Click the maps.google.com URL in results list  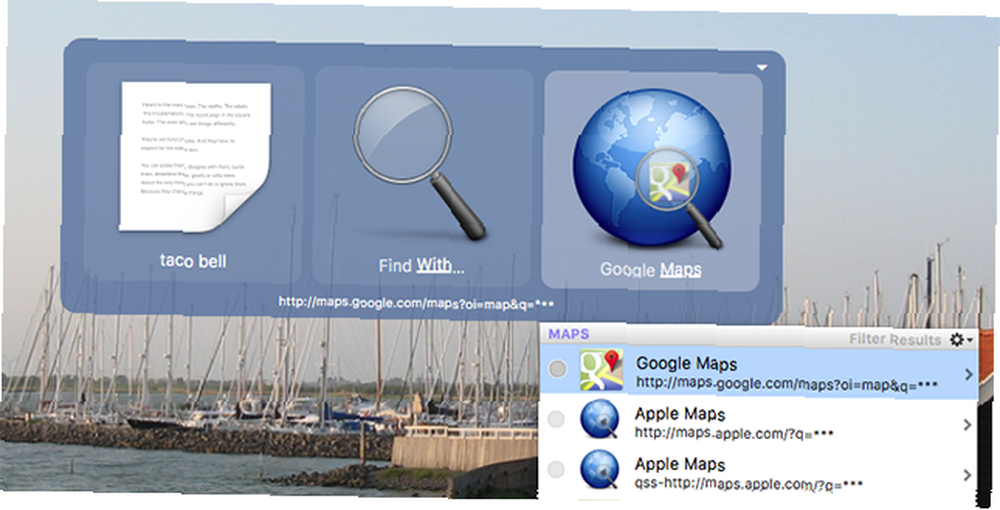[x=786, y=384]
